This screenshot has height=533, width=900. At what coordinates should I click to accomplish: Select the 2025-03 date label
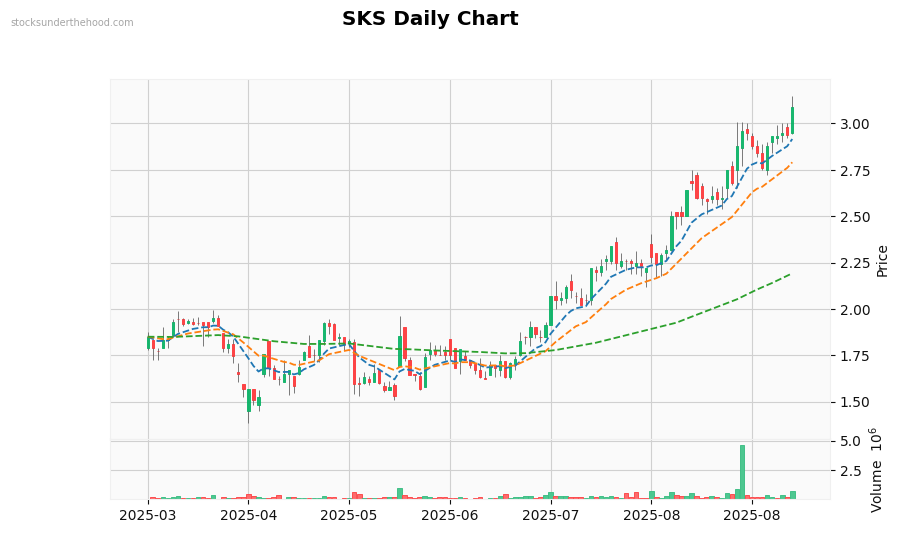pyautogui.click(x=148, y=515)
